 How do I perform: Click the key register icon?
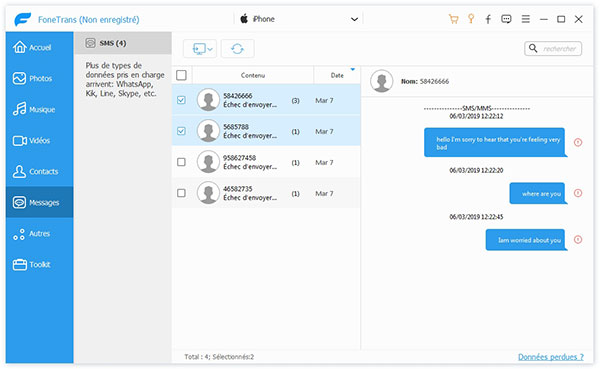point(471,19)
